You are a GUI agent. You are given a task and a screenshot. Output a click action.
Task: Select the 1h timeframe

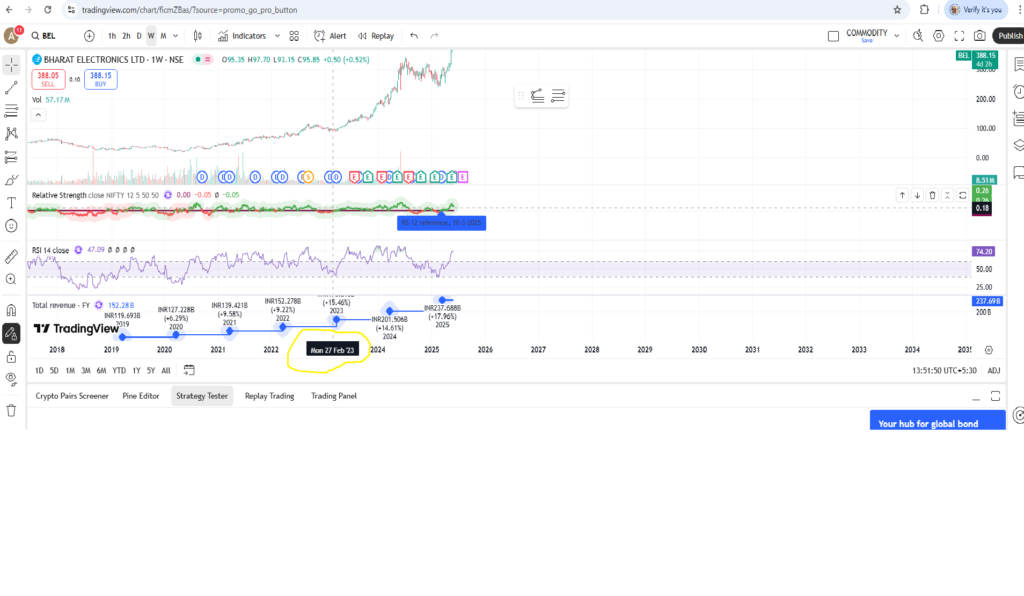coord(112,36)
